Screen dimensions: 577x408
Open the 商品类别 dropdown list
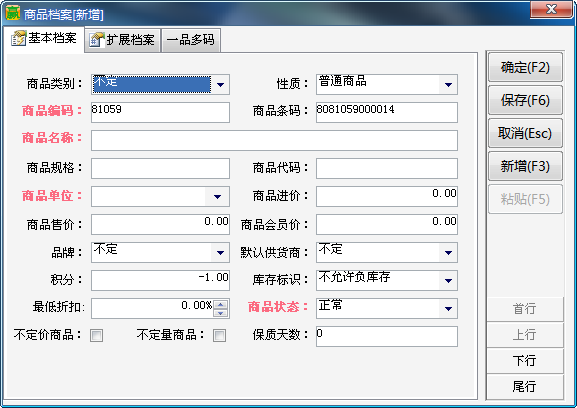point(220,85)
